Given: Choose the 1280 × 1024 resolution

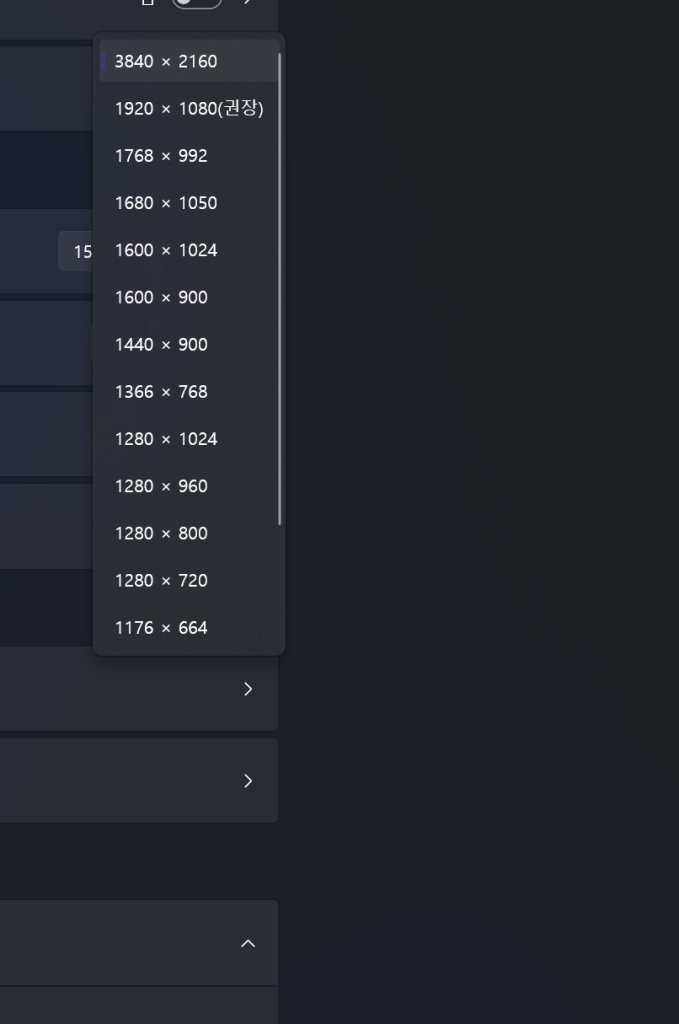Looking at the screenshot, I should 166,439.
